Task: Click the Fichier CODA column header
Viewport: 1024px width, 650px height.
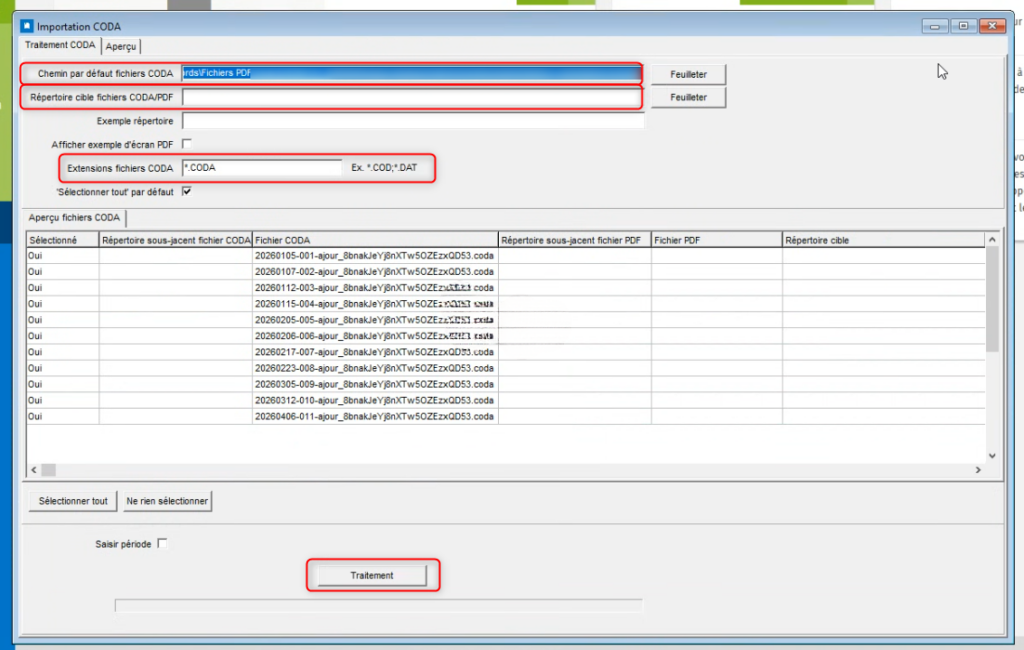Action: click(x=374, y=240)
